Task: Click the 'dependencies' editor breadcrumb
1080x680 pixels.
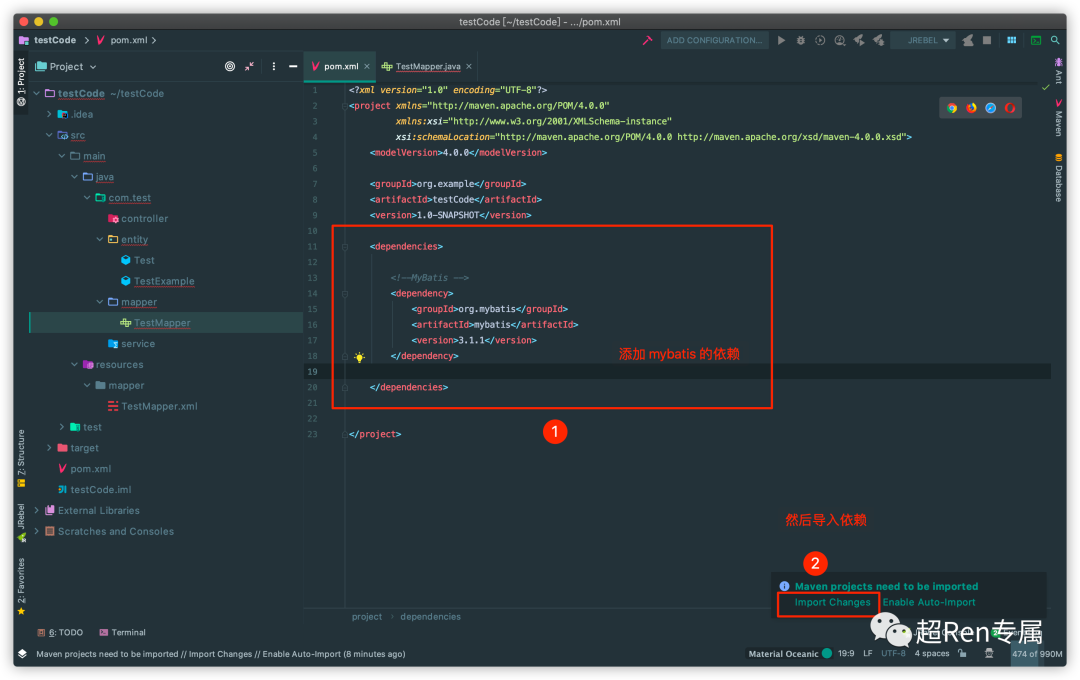Action: [430, 617]
